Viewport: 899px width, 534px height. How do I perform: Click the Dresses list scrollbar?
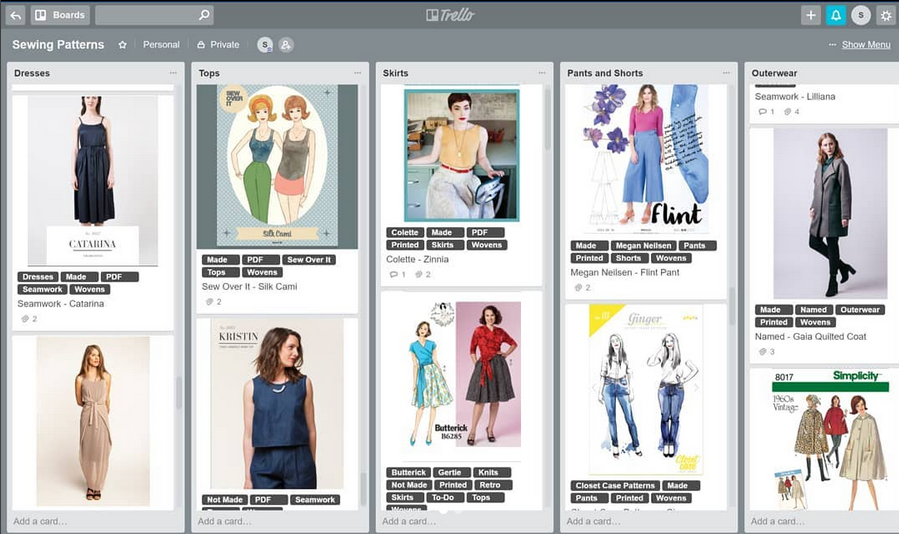point(179,393)
